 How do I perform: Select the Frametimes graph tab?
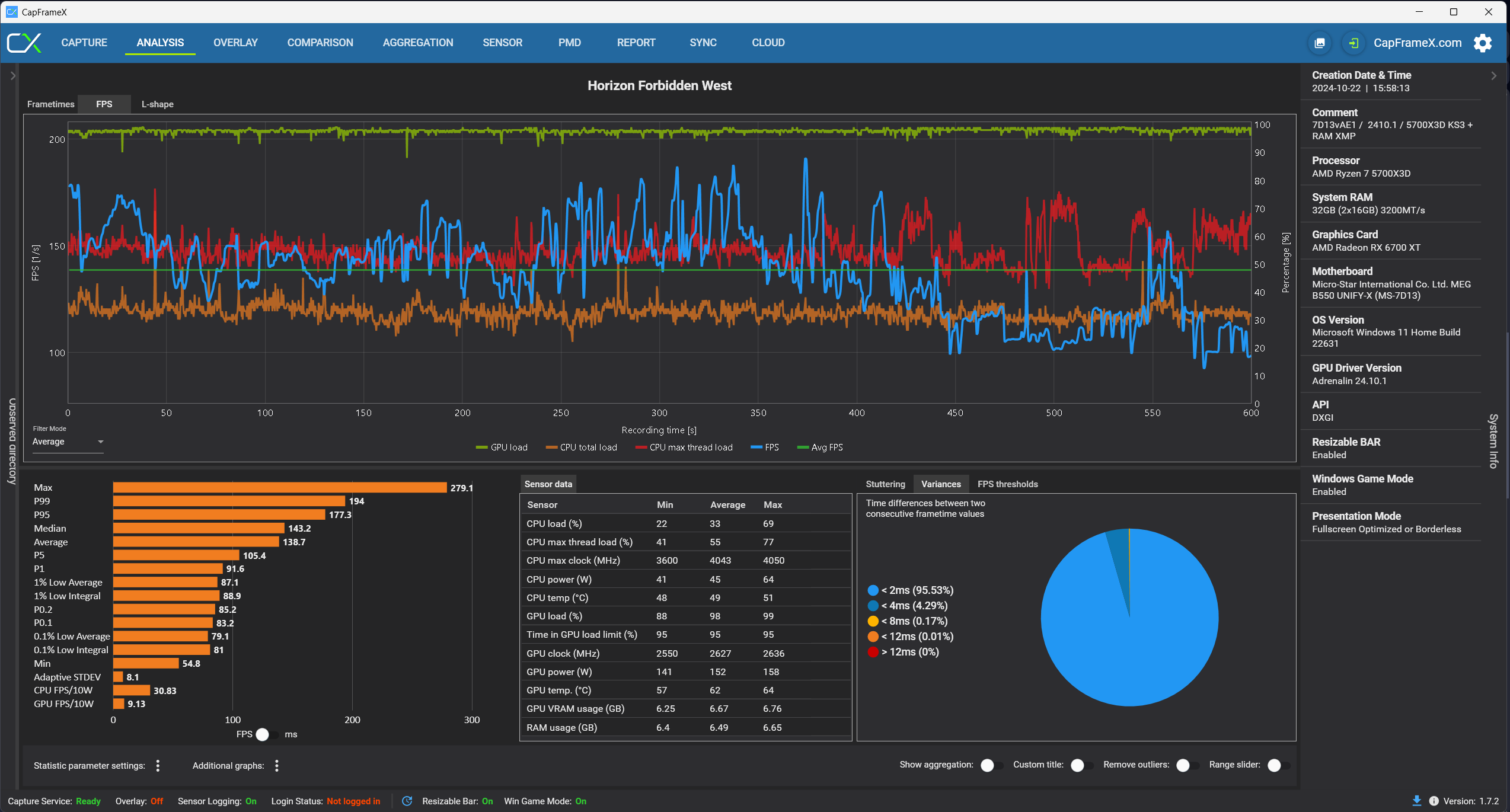click(51, 104)
